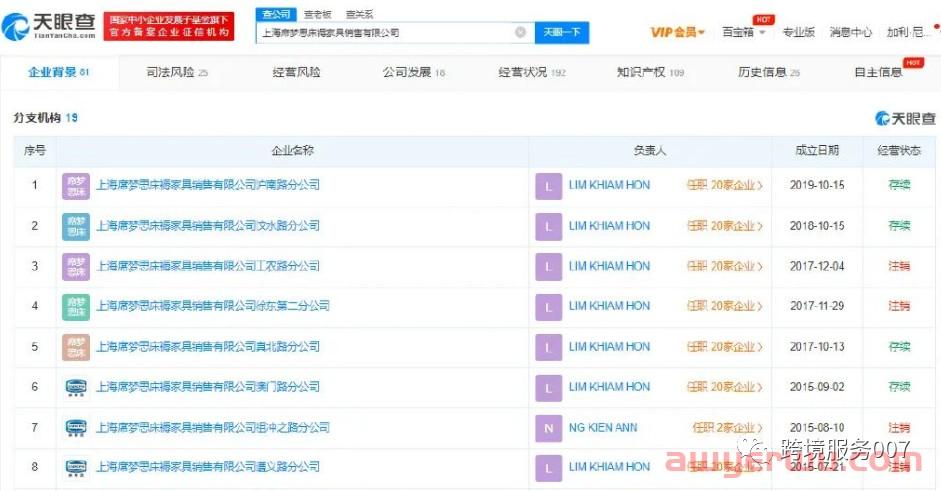Expand 任职 20家企业 in row 1
Image resolution: width=941 pixels, height=491 pixels.
[724, 185]
